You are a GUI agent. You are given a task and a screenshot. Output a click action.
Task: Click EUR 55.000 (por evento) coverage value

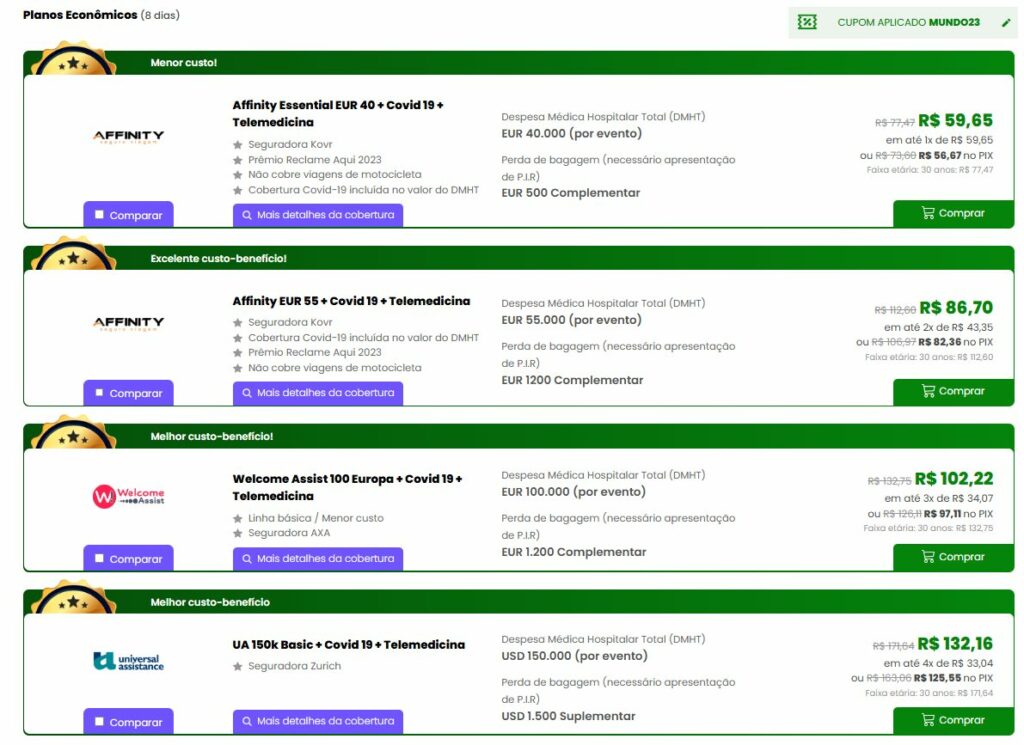pos(571,321)
